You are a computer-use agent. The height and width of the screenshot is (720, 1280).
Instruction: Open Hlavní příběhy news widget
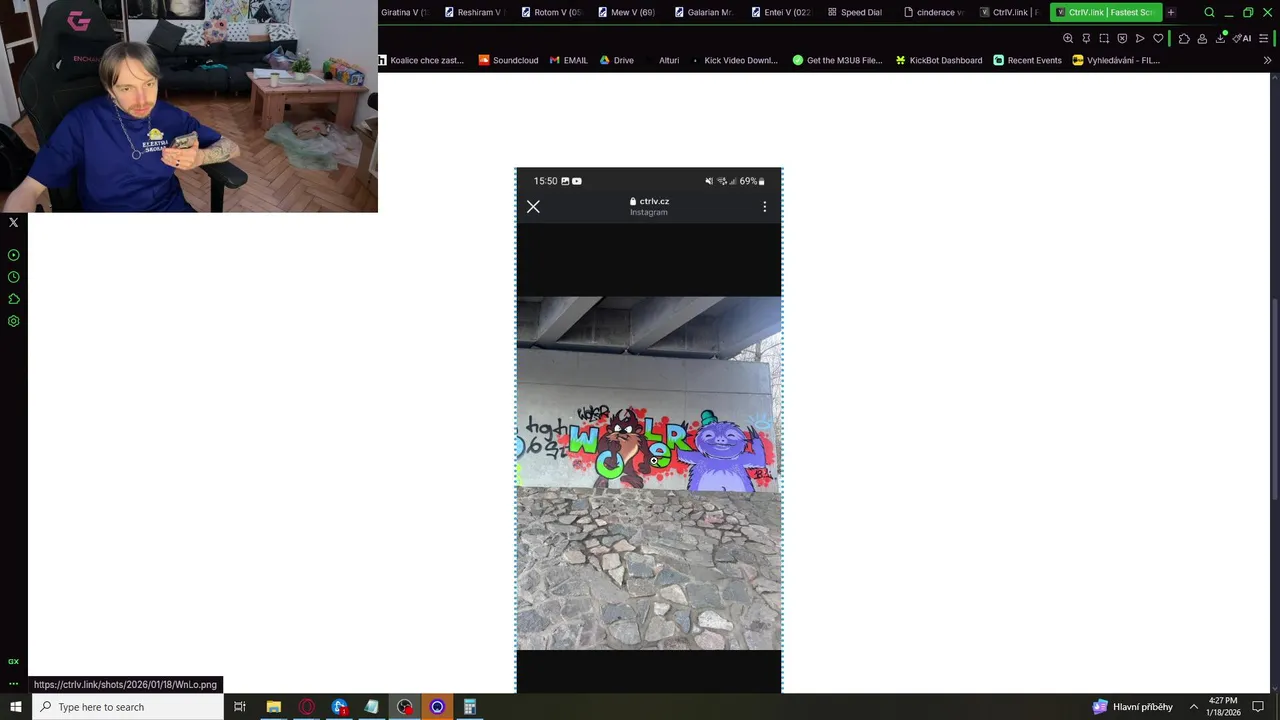click(x=1133, y=707)
